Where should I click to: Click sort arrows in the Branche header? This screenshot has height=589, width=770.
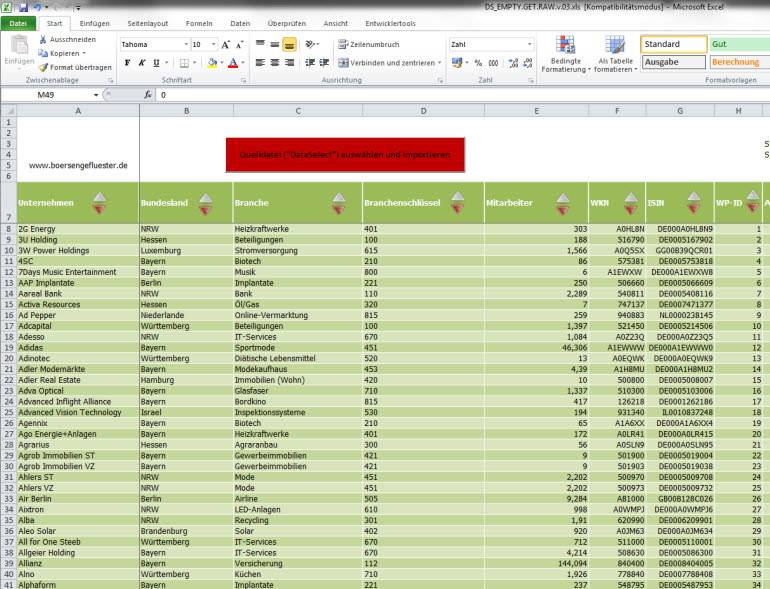pos(338,204)
